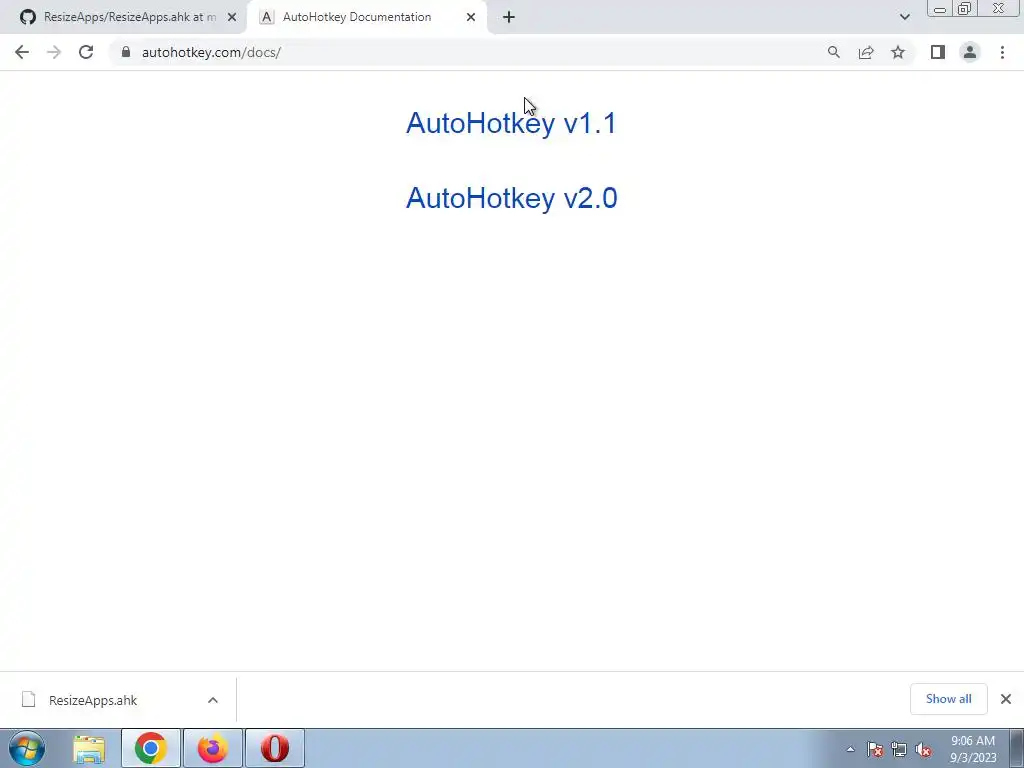The width and height of the screenshot is (1024, 768).
Task: Launch Firefox from the taskbar
Action: tap(213, 748)
